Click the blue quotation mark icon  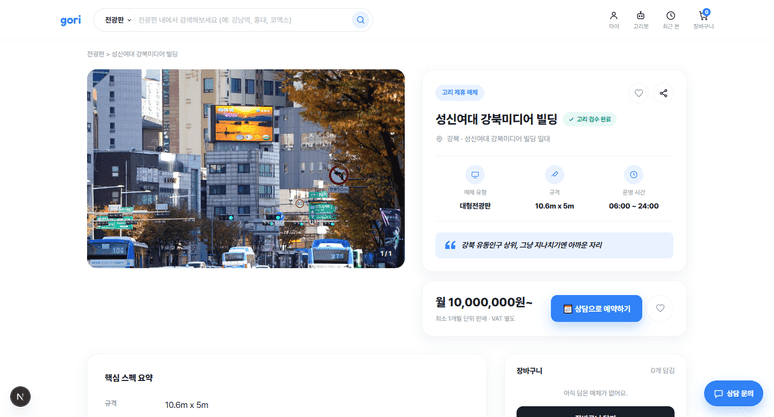450,245
